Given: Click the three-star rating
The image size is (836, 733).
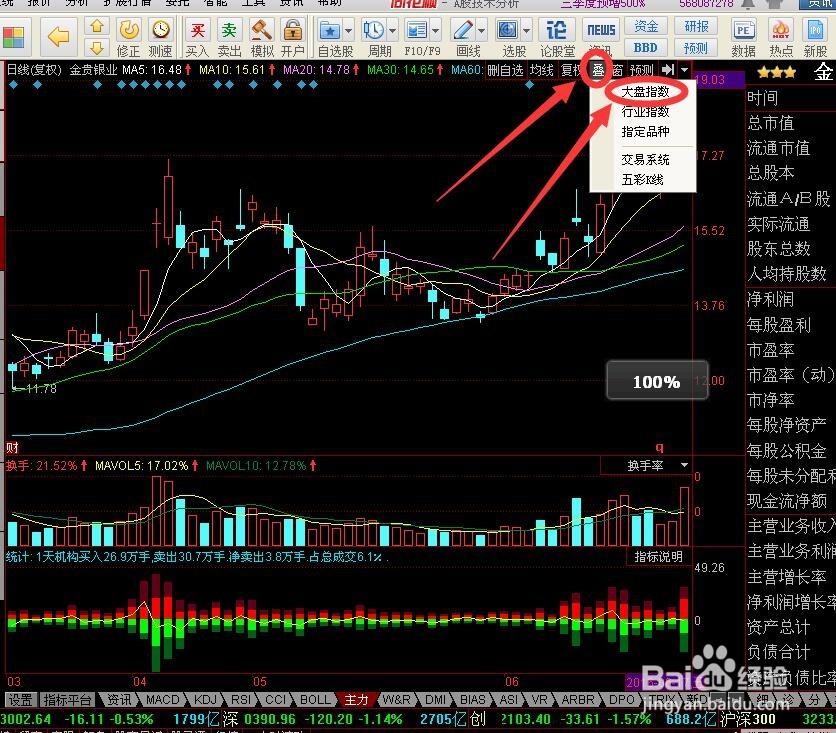Looking at the screenshot, I should point(776,73).
